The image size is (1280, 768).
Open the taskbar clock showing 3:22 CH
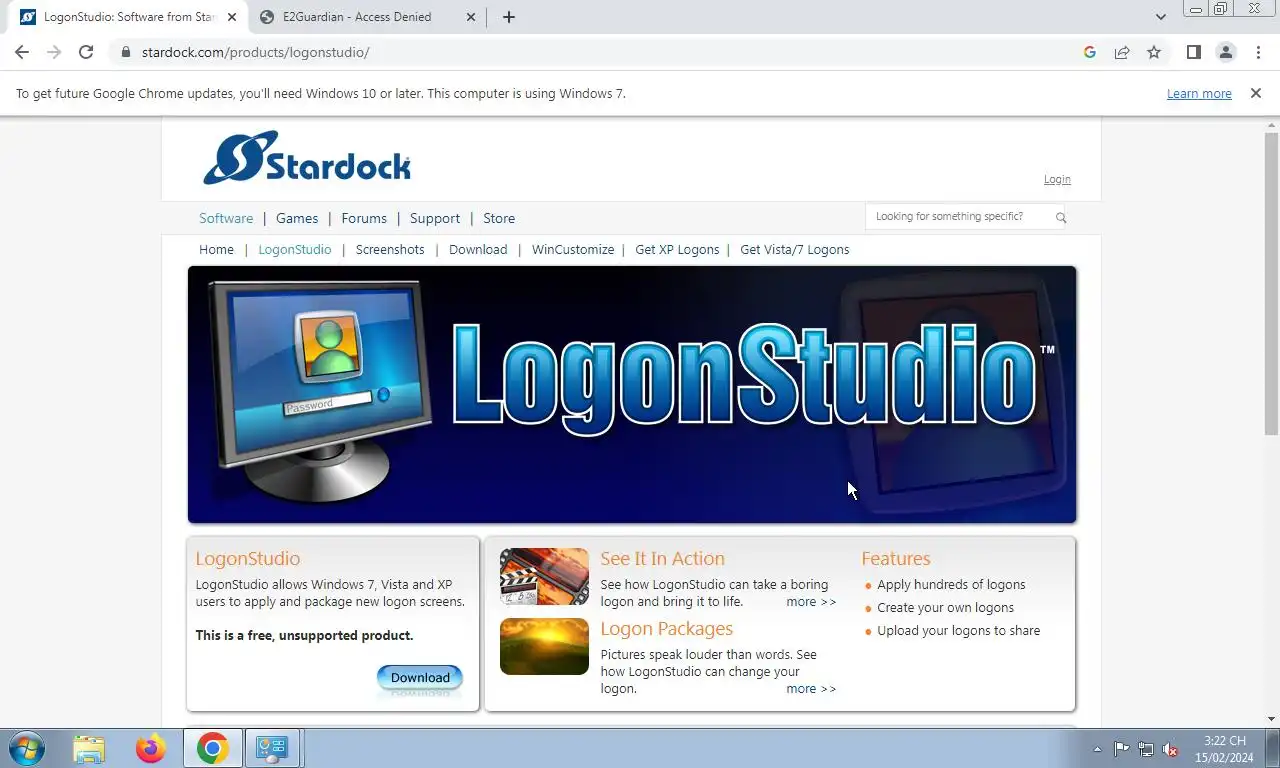(1225, 749)
